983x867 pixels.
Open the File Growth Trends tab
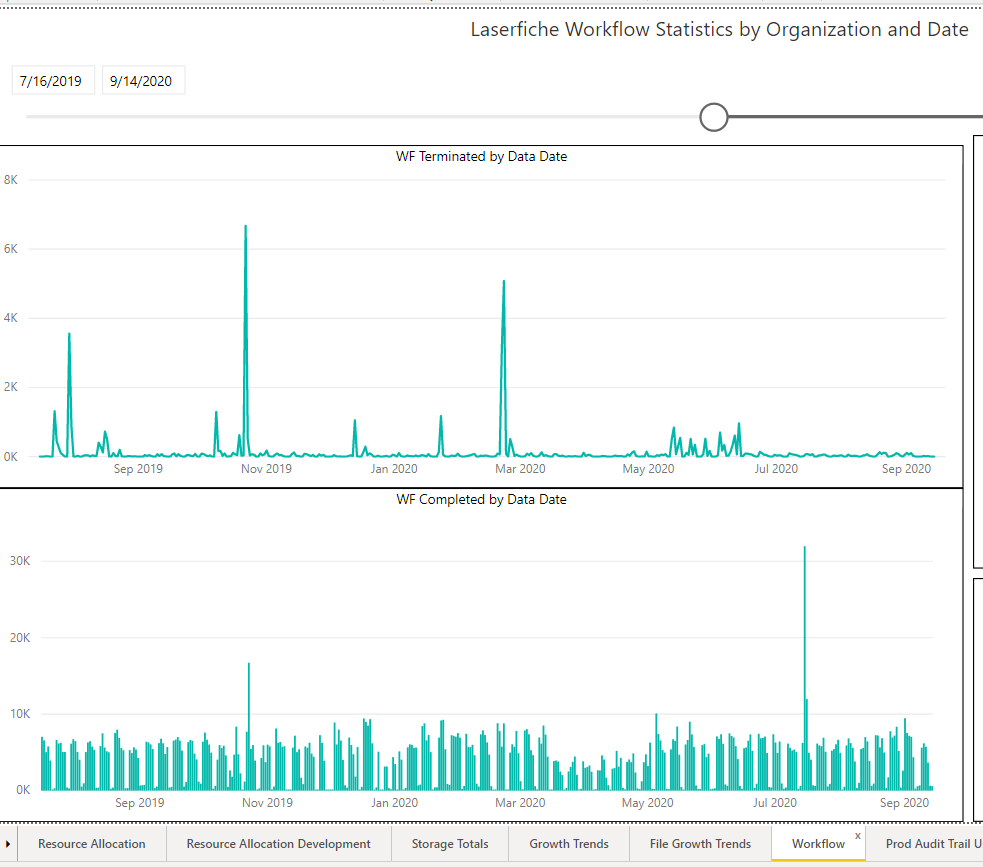pyautogui.click(x=700, y=844)
